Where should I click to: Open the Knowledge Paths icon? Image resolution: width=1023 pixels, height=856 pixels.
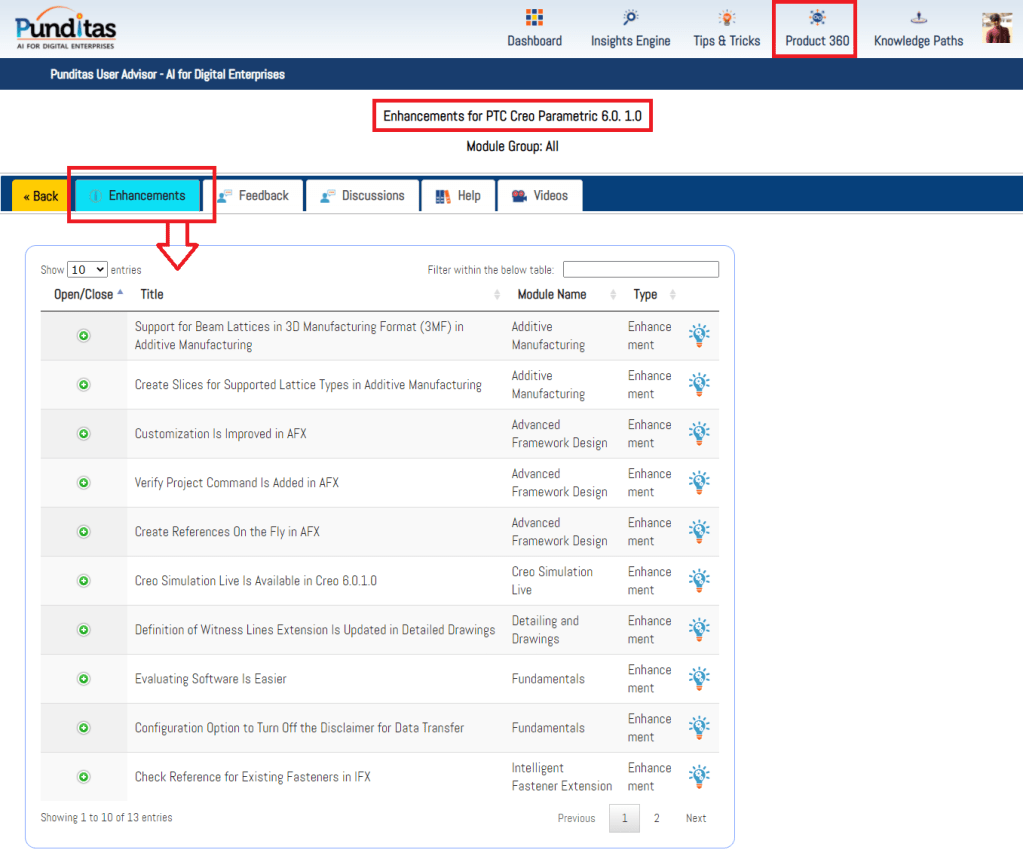918,19
